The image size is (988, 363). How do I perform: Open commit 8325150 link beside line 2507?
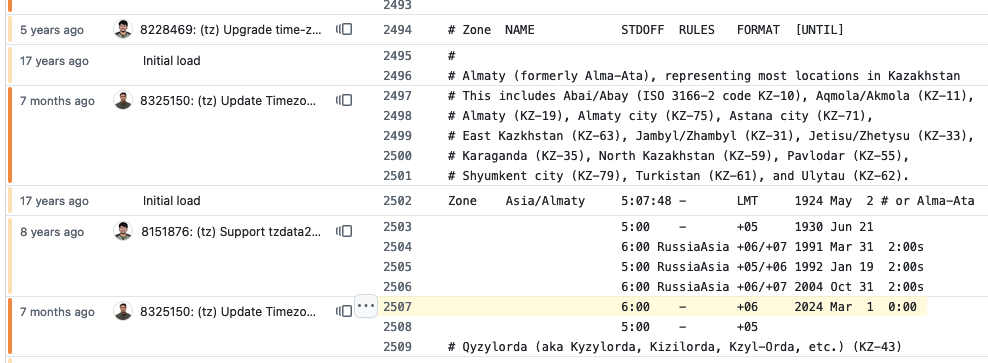(228, 312)
